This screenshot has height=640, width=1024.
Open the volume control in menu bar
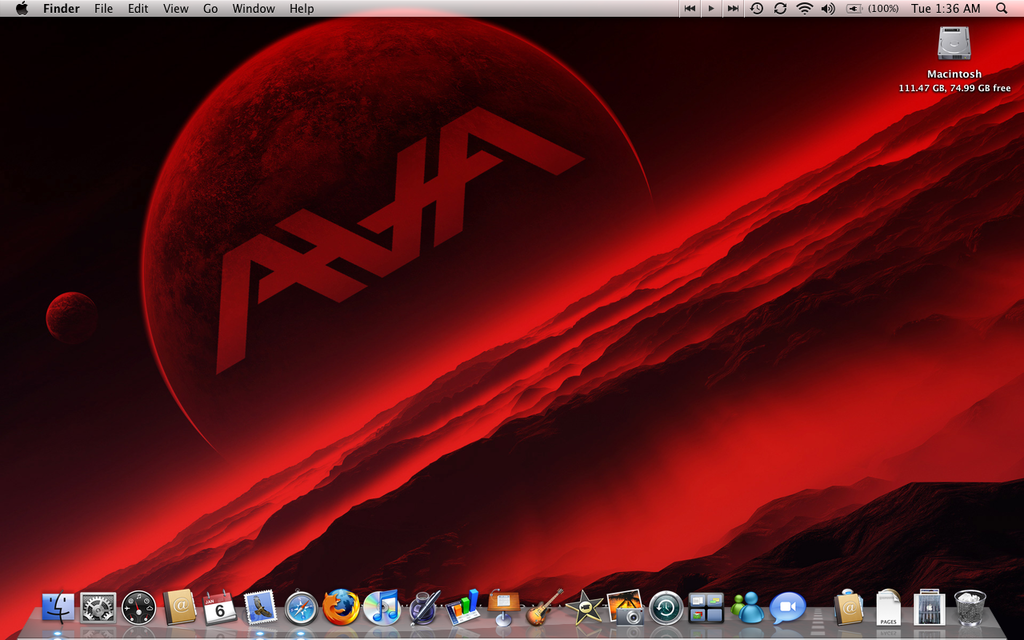pos(828,8)
